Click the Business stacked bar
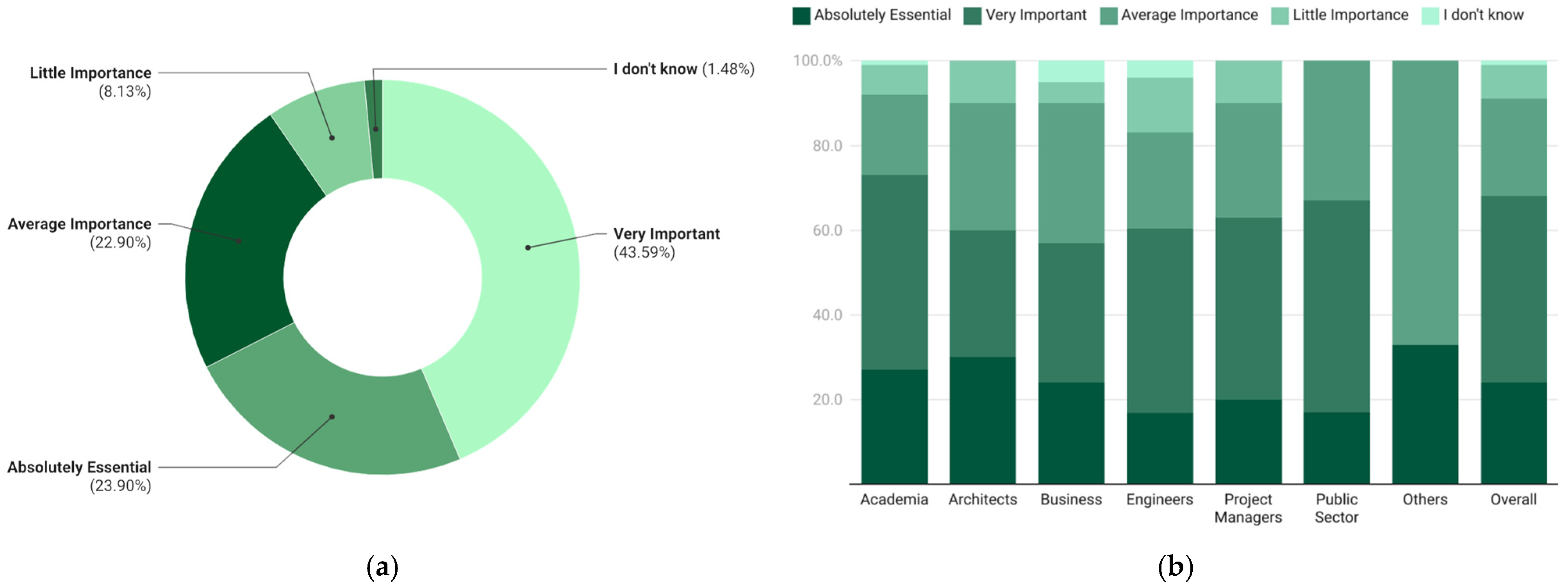Viewport: 1568px width, 587px height. [x=1071, y=272]
